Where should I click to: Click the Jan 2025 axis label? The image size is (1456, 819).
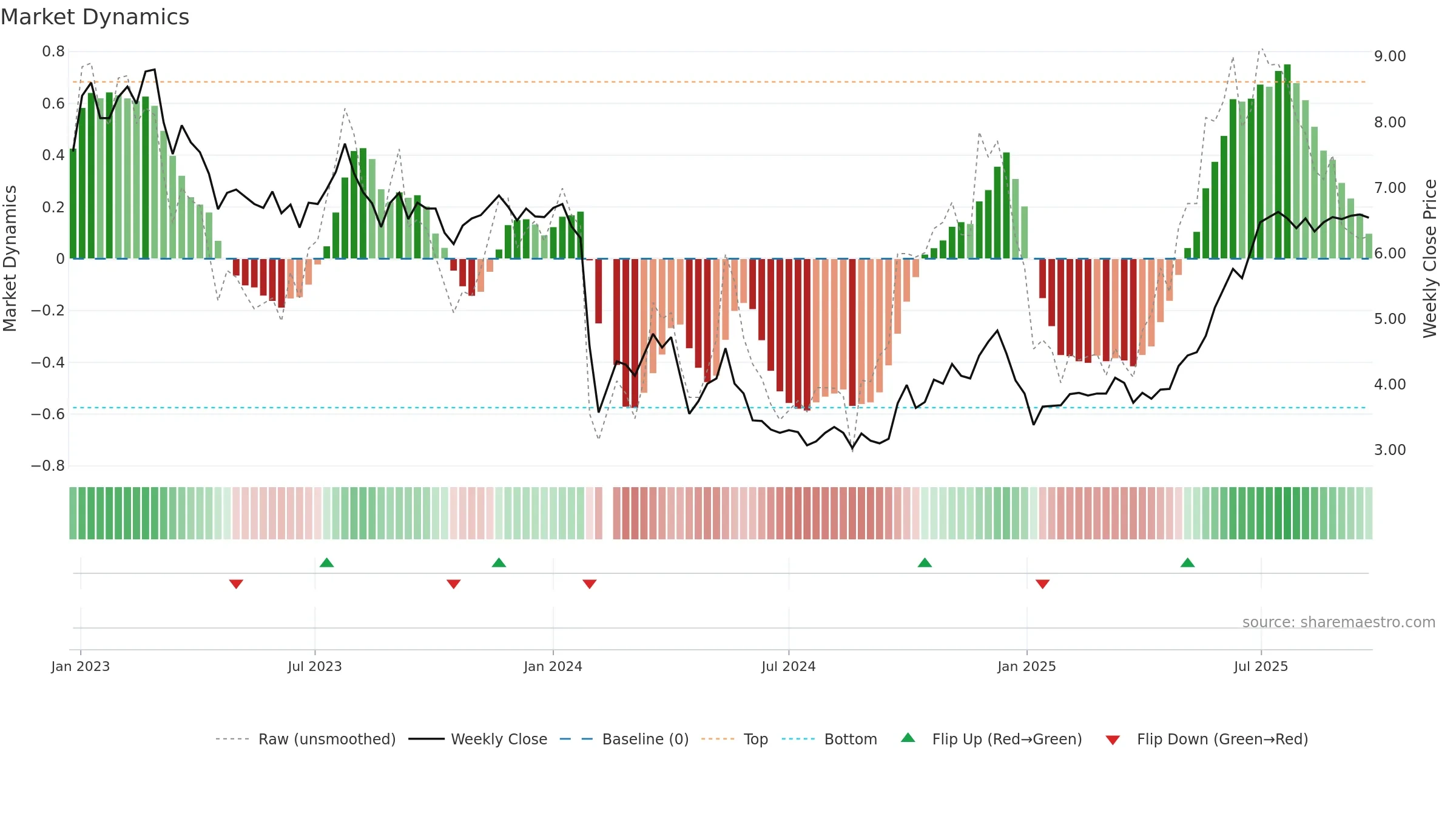point(1026,666)
